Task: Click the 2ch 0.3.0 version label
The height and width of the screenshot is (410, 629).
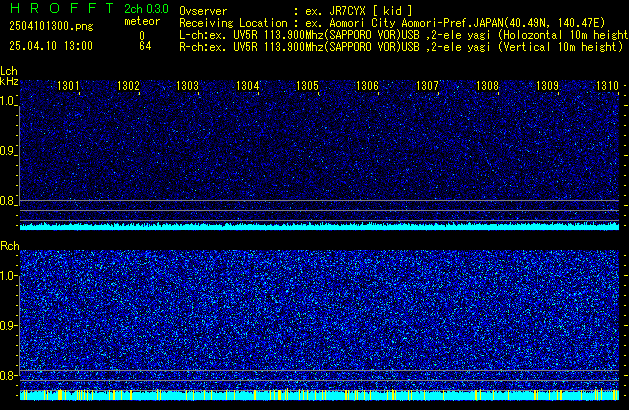Action: [146, 9]
